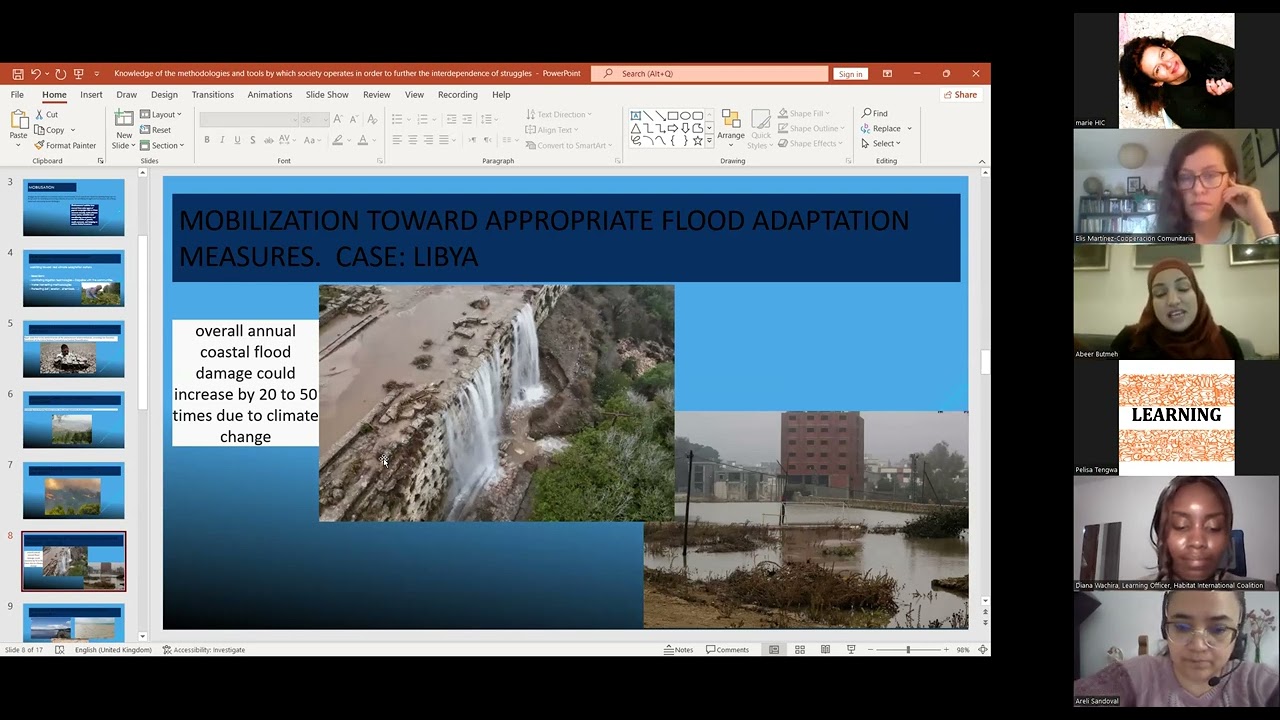The width and height of the screenshot is (1280, 720).
Task: Decrease font size with the small A
Action: coord(353,120)
